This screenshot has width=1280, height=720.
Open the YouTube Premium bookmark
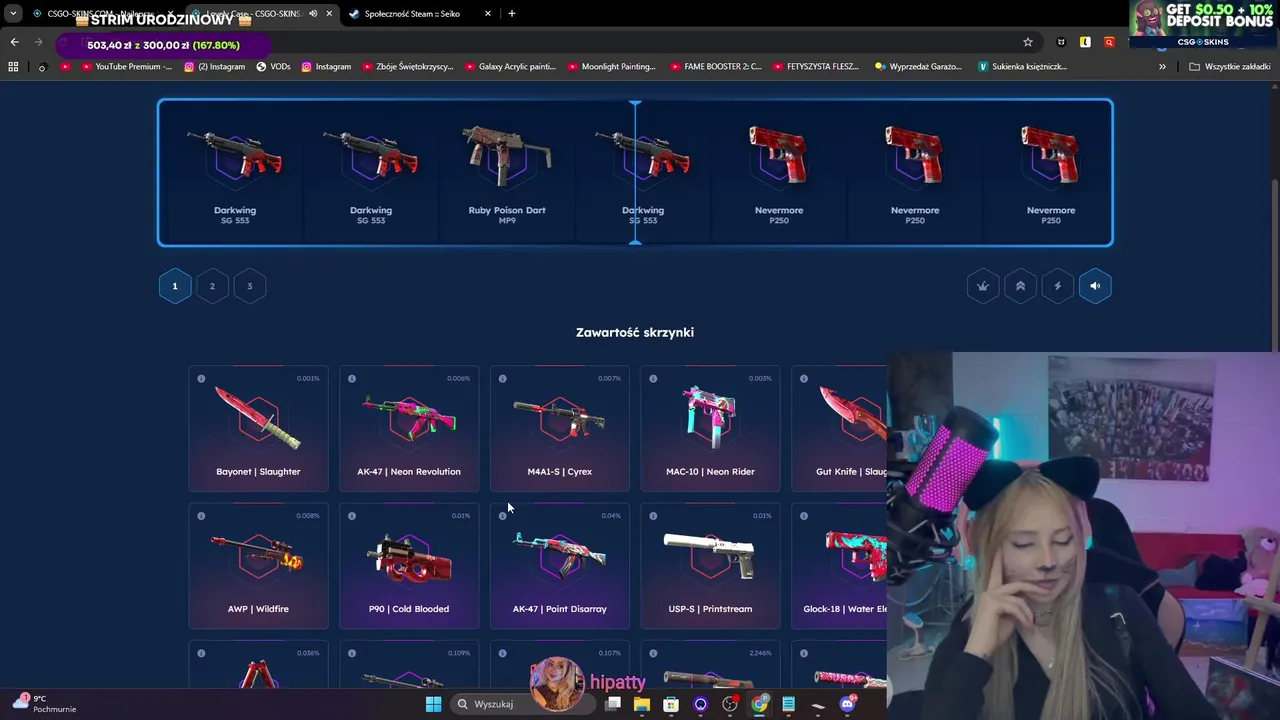pos(126,67)
